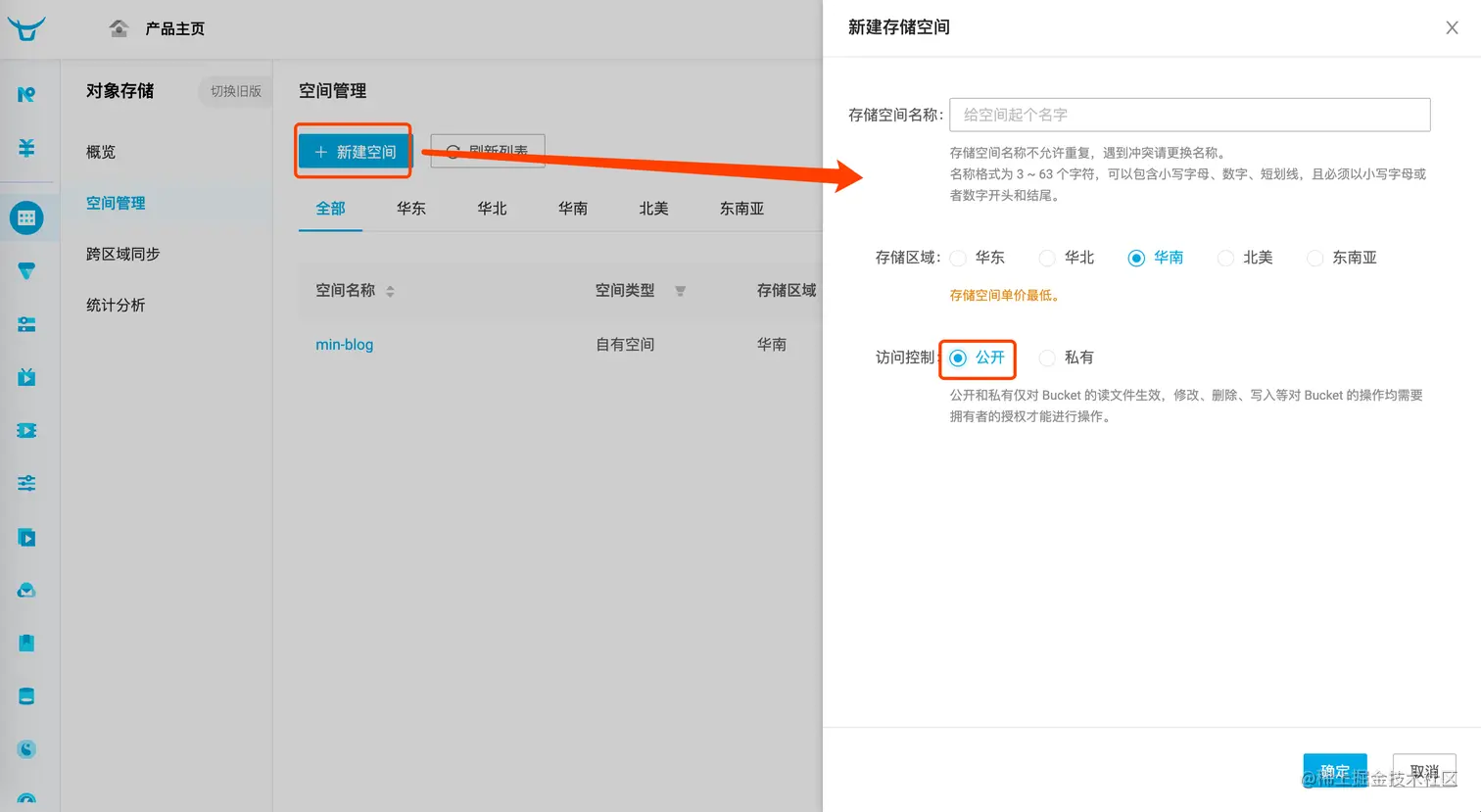The width and height of the screenshot is (1481, 812).
Task: Open the envelope icon in the sidebar
Action: pyautogui.click(x=26, y=590)
